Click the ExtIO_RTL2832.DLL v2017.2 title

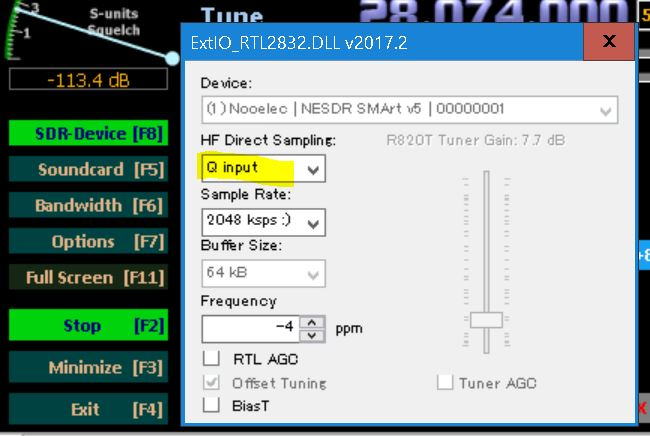tap(299, 43)
